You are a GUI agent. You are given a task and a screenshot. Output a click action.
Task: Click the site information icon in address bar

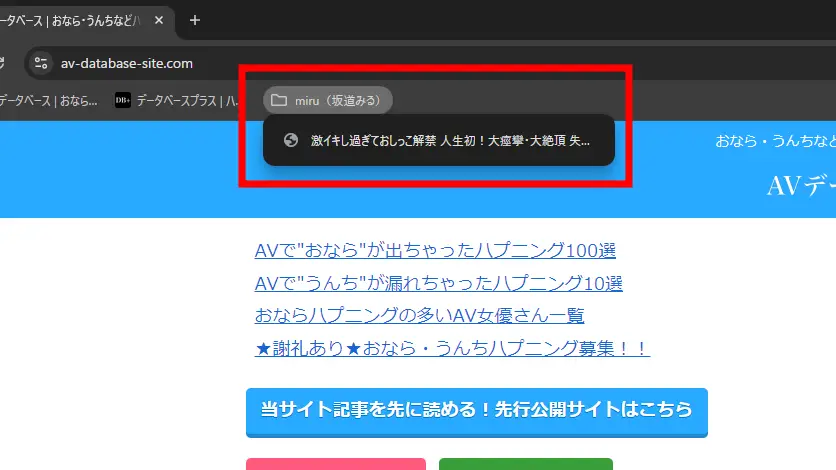tap(41, 63)
